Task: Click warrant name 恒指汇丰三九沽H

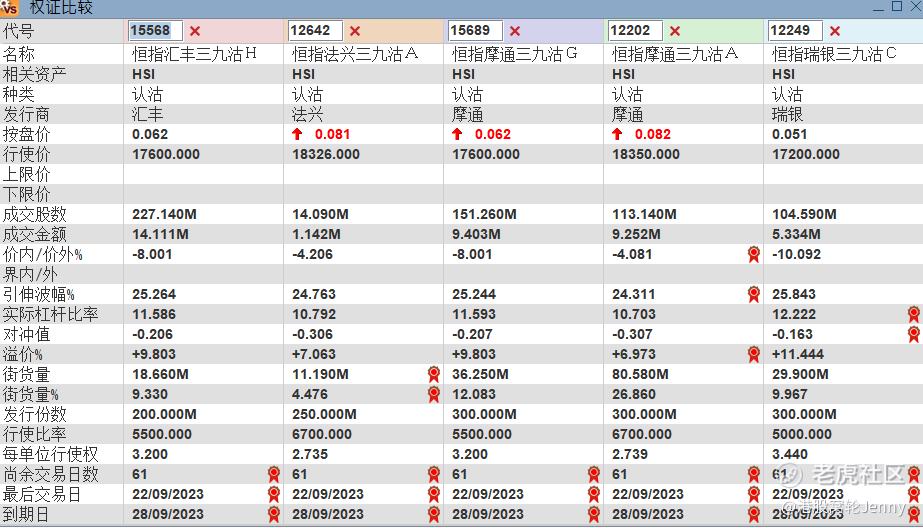Action: pos(194,54)
